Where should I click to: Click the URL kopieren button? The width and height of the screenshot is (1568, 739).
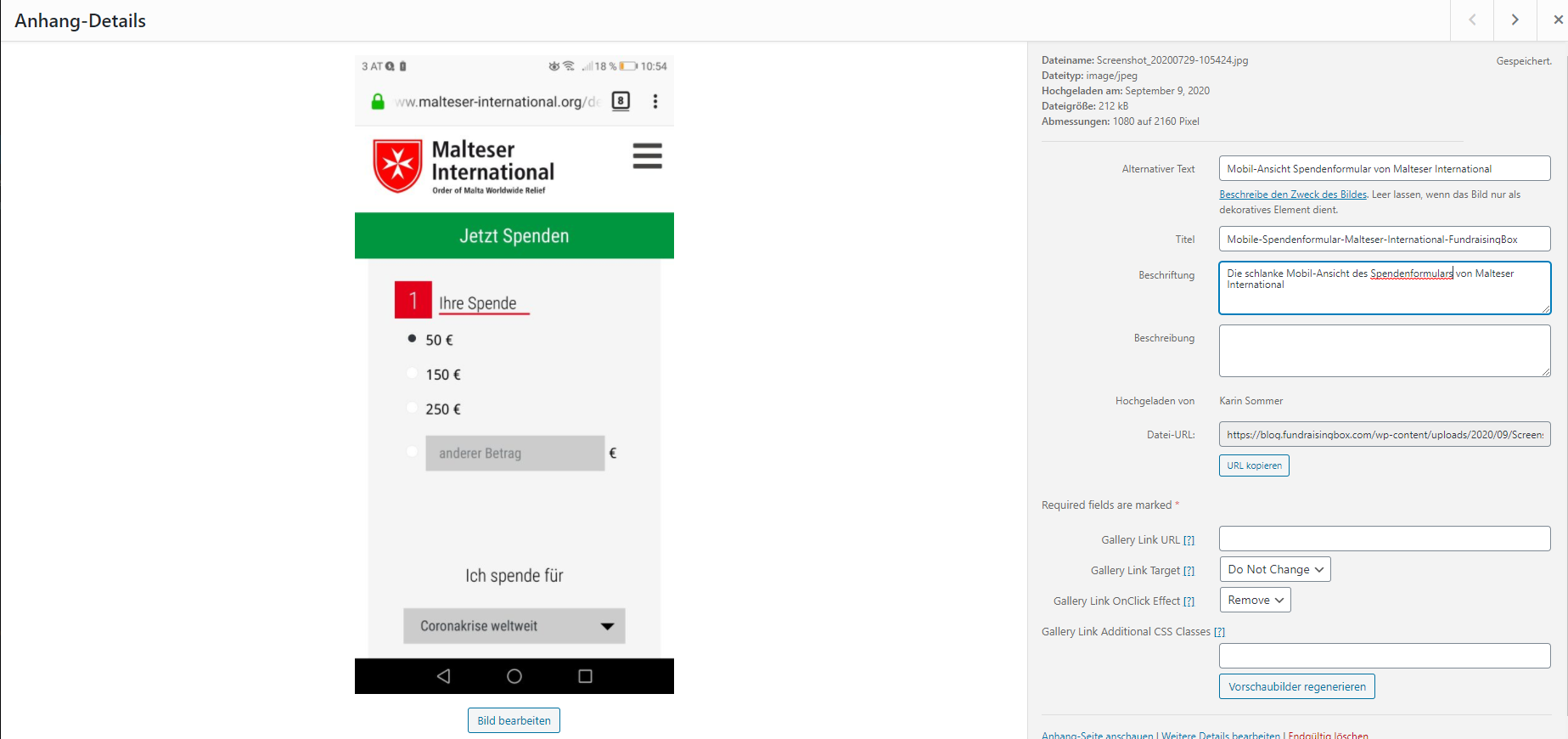[x=1254, y=465]
